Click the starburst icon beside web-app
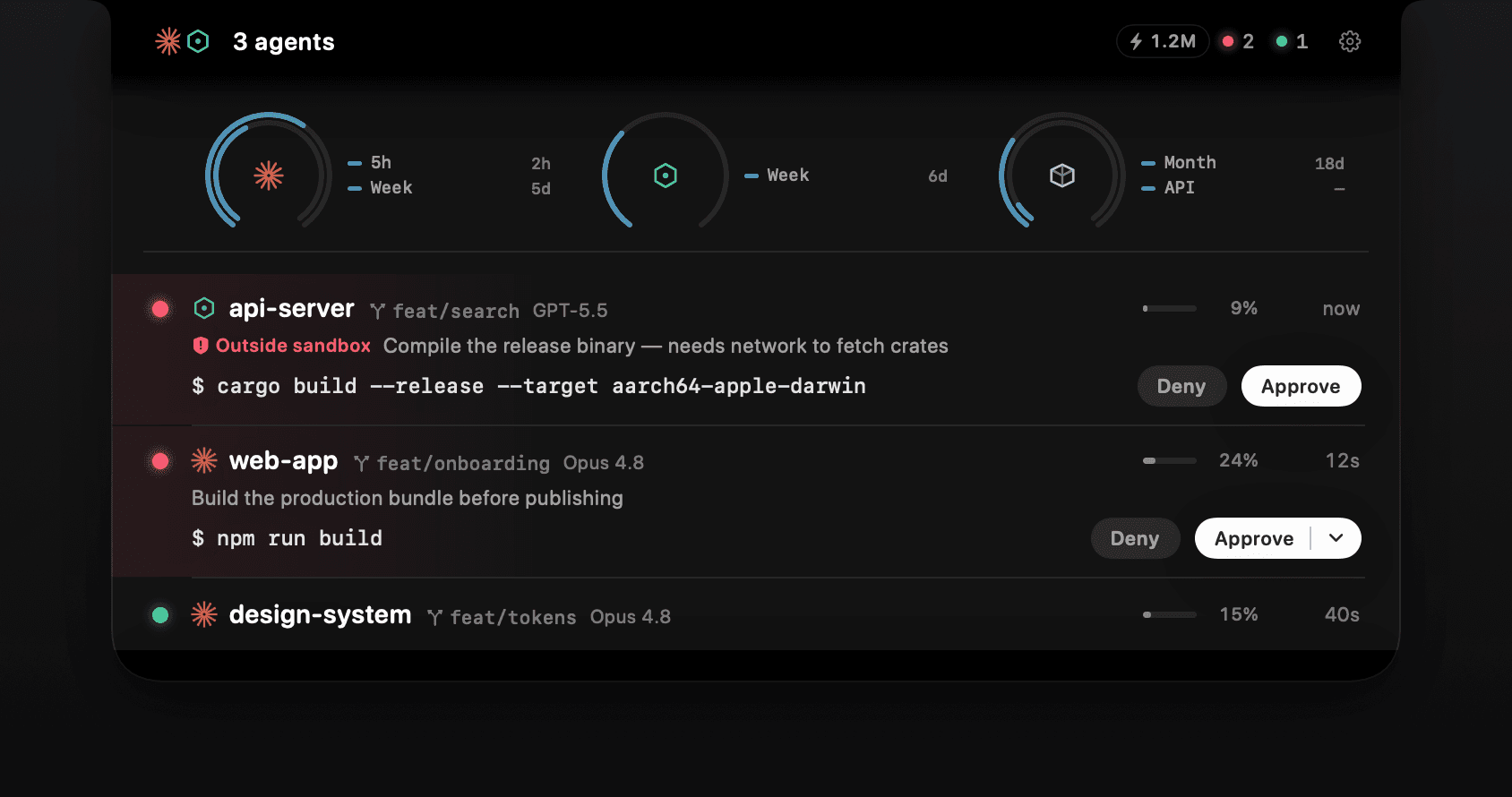The image size is (1512, 797). click(204, 460)
